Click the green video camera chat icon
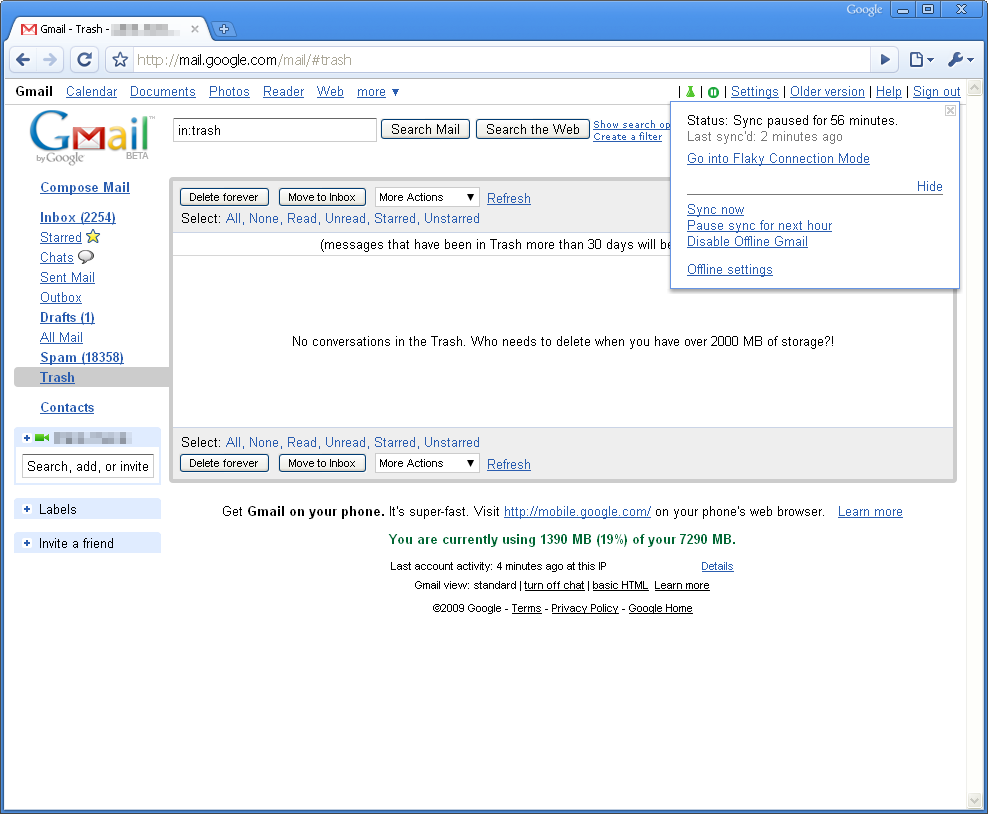 (42, 438)
